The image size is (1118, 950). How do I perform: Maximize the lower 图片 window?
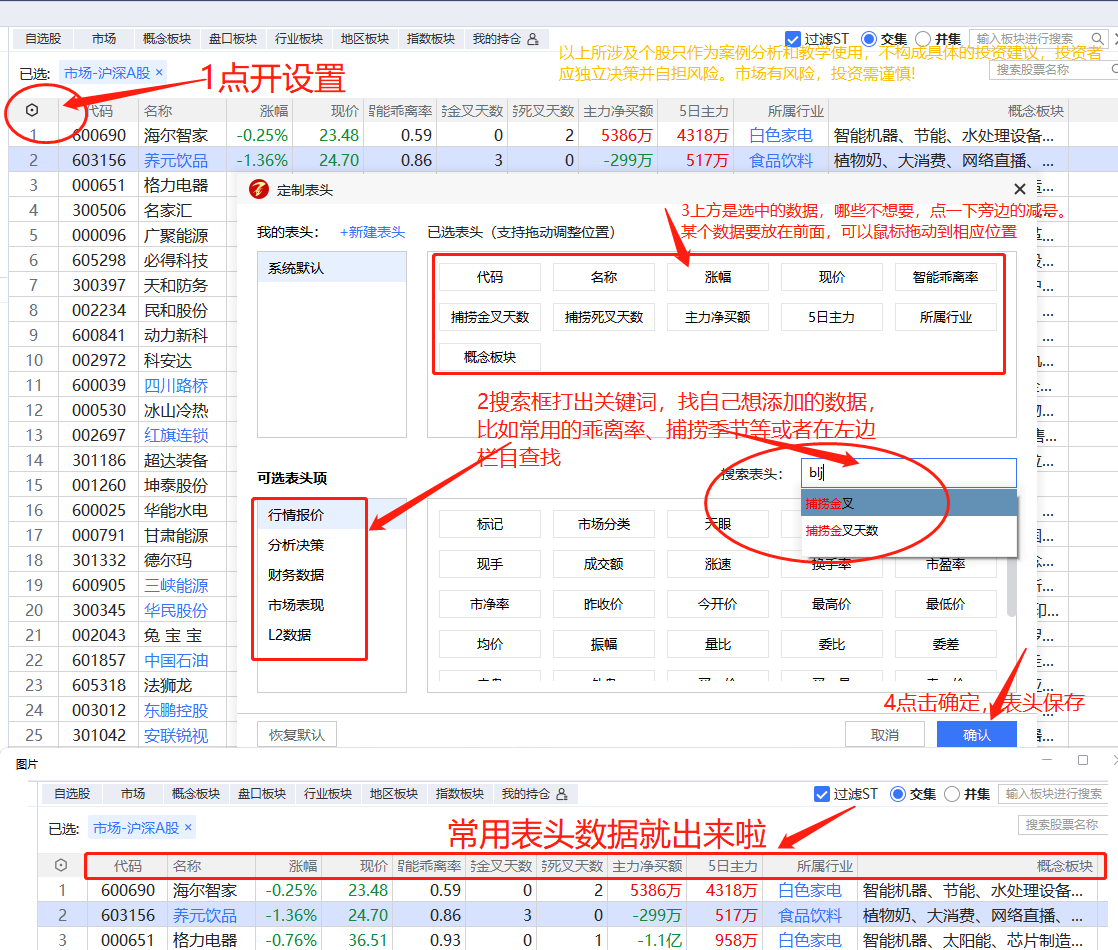pos(1082,761)
